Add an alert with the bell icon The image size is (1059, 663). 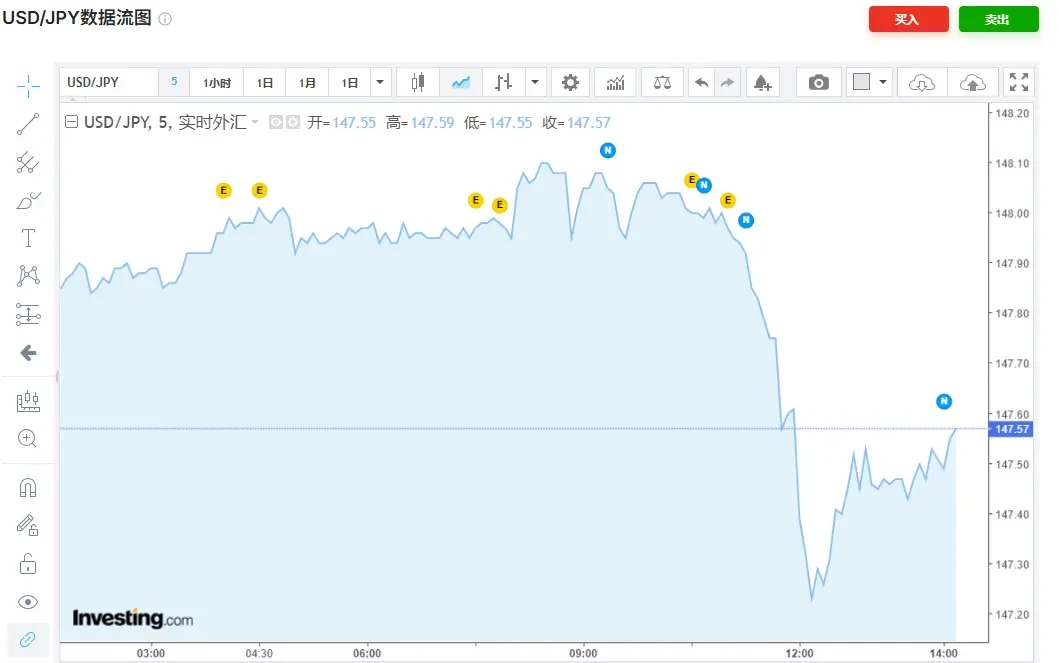pos(762,82)
